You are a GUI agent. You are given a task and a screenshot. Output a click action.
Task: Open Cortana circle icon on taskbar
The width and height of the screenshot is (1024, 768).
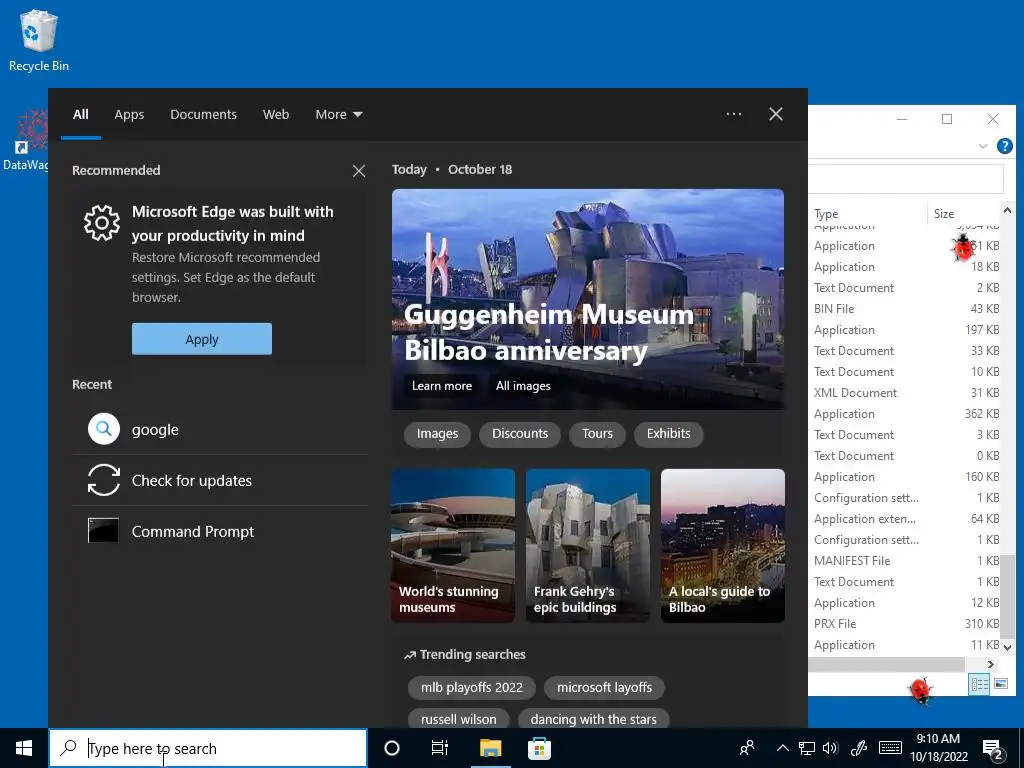point(392,748)
